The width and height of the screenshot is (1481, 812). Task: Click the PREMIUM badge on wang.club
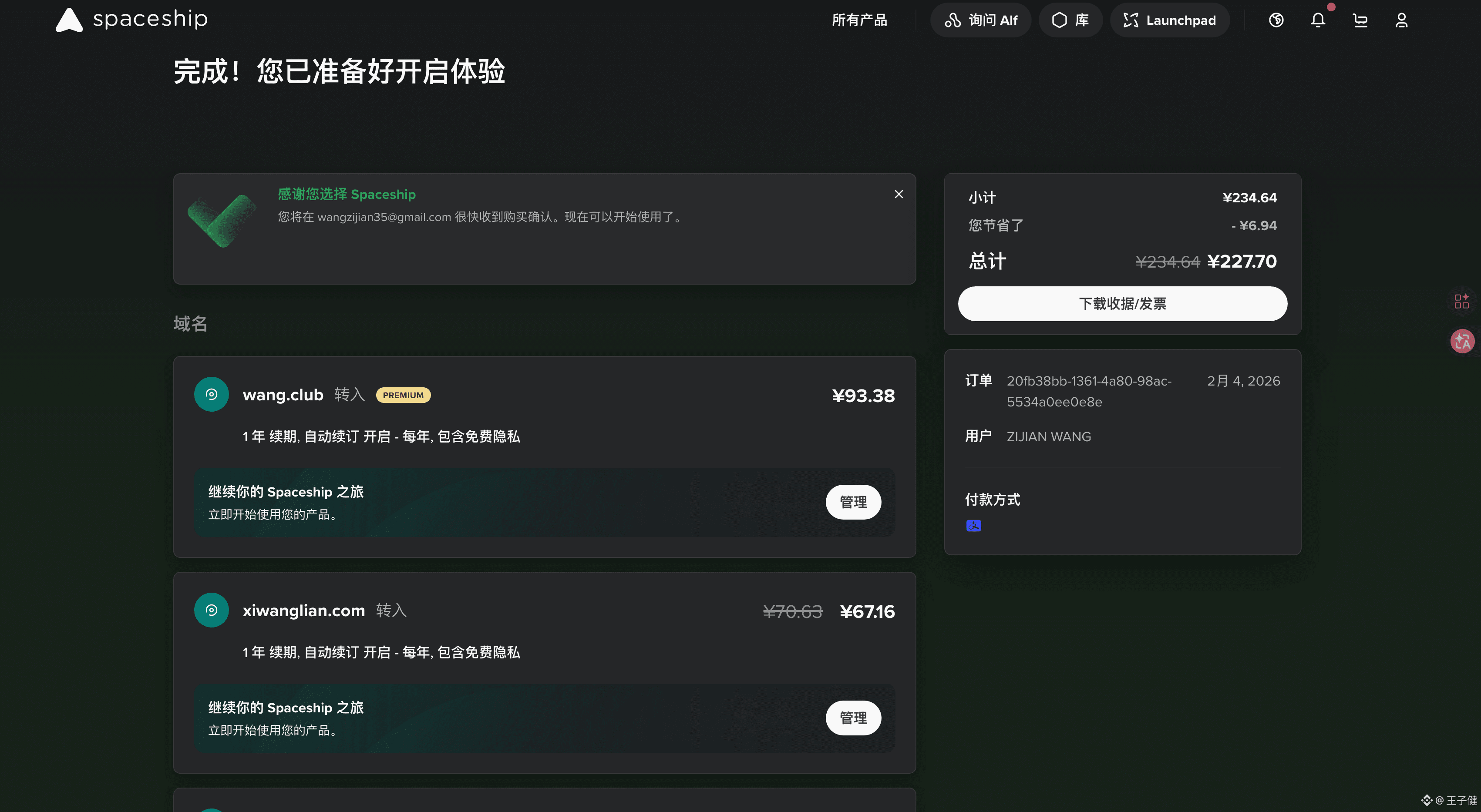pos(403,395)
